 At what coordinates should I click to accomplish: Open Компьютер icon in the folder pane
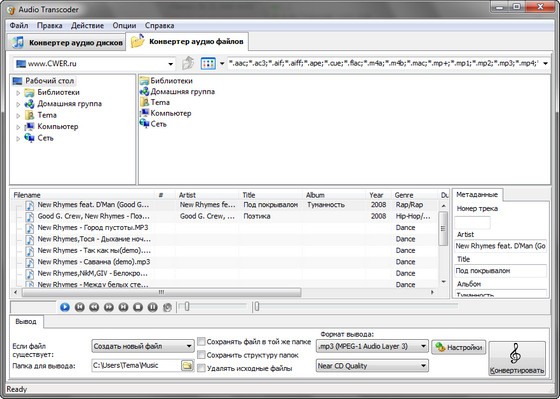[x=166, y=113]
